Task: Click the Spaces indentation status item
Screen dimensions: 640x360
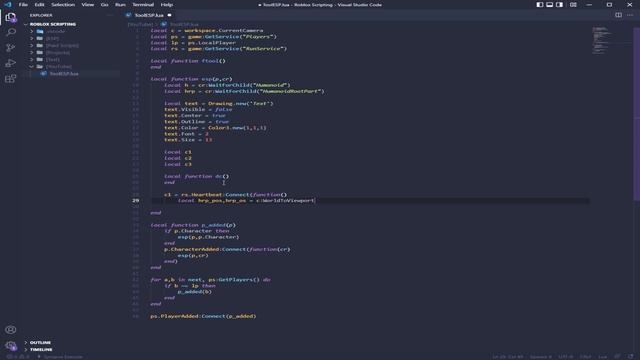Action: [541, 357]
